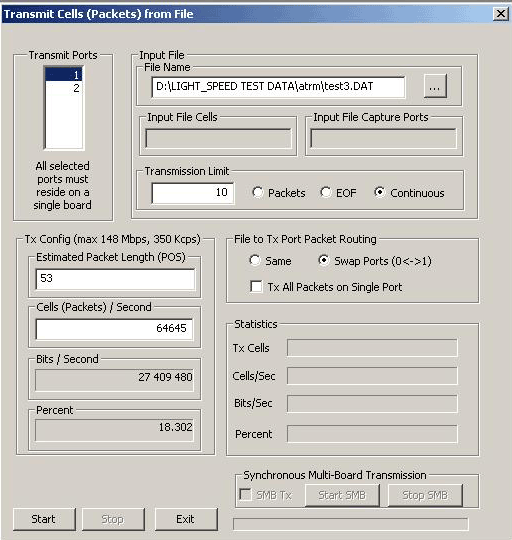Viewport: 512px width, 540px height.
Task: Click the Stop SMB button
Action: (x=425, y=495)
